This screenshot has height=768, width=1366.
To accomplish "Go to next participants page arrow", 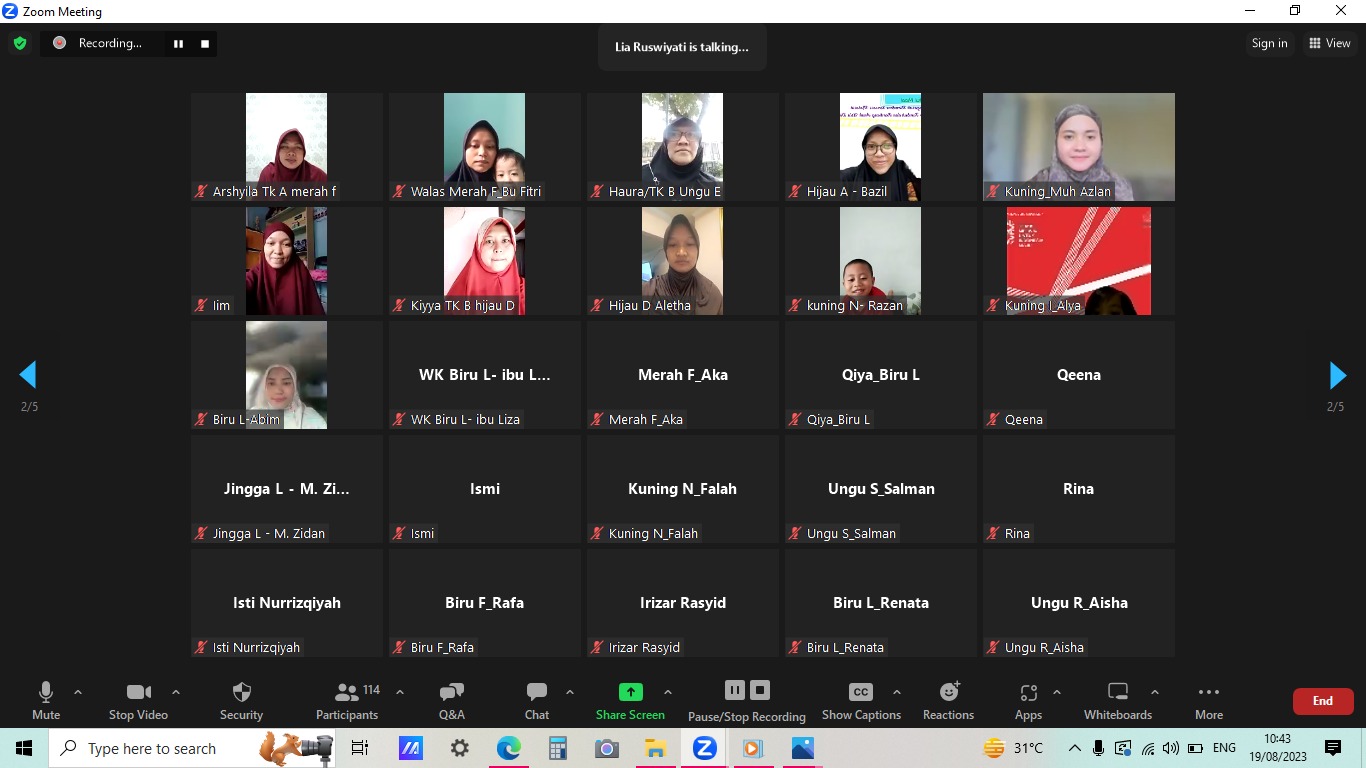I will click(x=1337, y=375).
